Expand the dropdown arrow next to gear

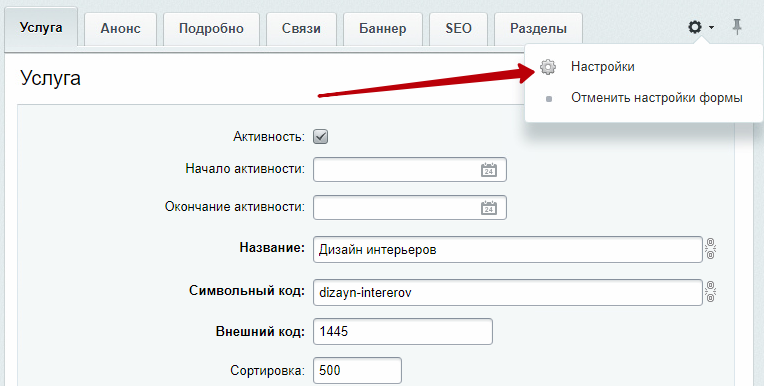[x=711, y=28]
